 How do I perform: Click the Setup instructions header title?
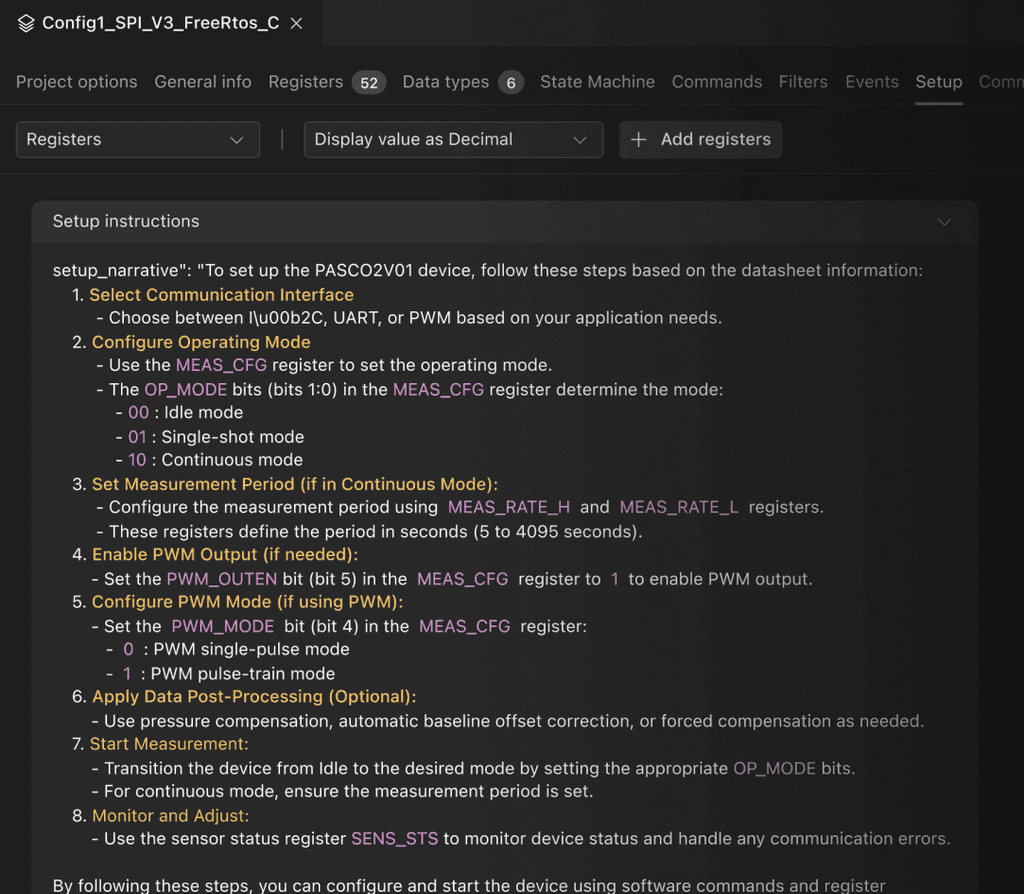click(126, 221)
